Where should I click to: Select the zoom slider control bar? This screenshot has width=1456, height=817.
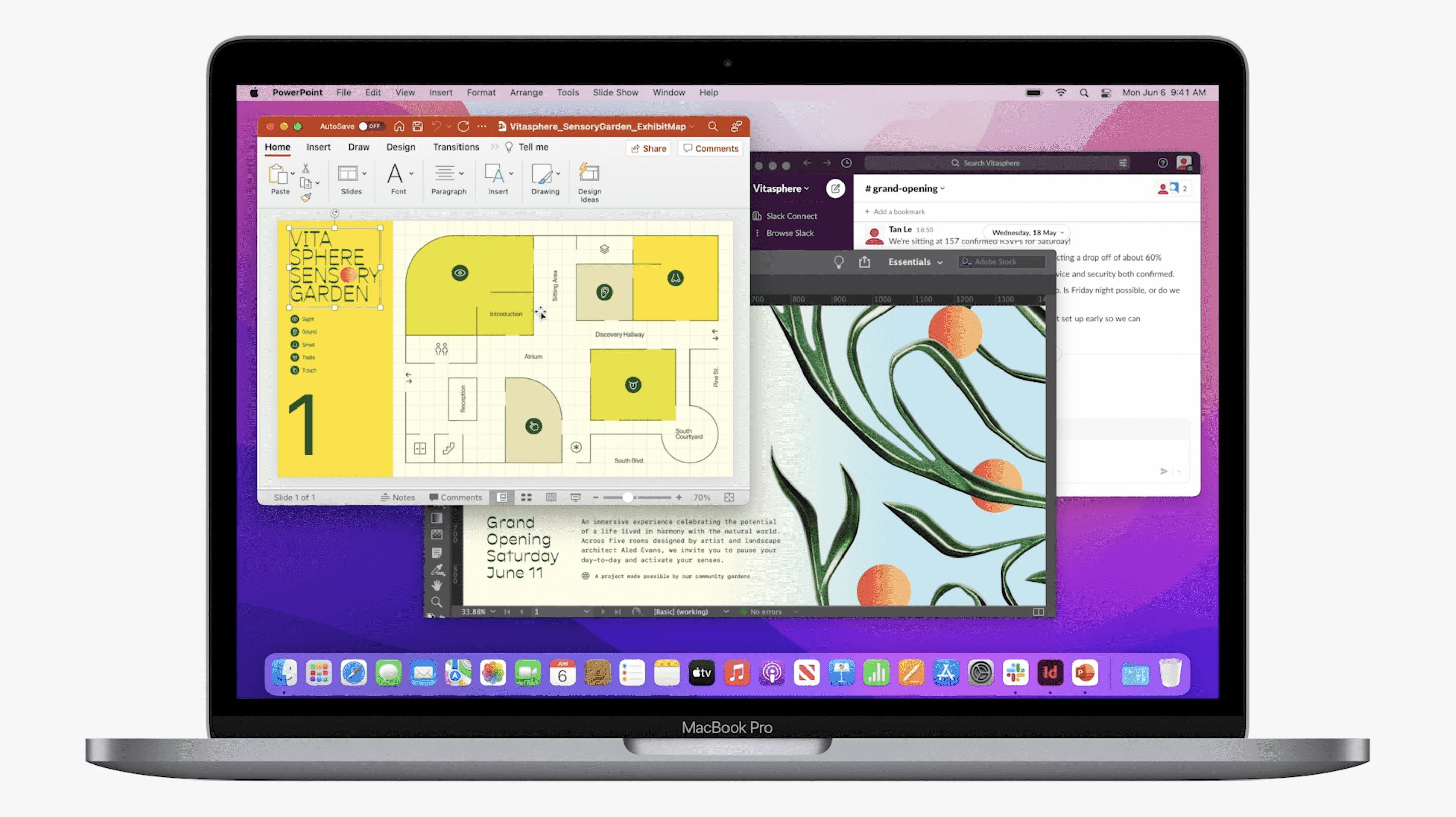coord(639,497)
